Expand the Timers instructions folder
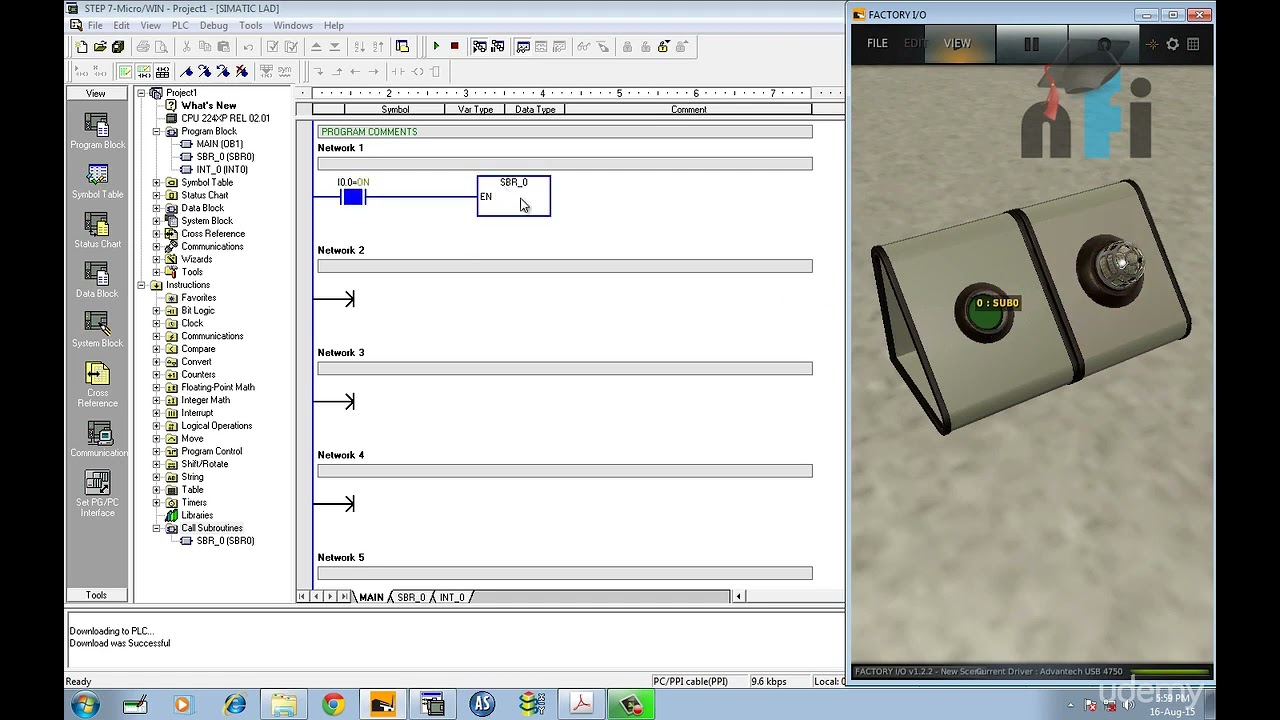This screenshot has height=720, width=1280. click(x=156, y=502)
